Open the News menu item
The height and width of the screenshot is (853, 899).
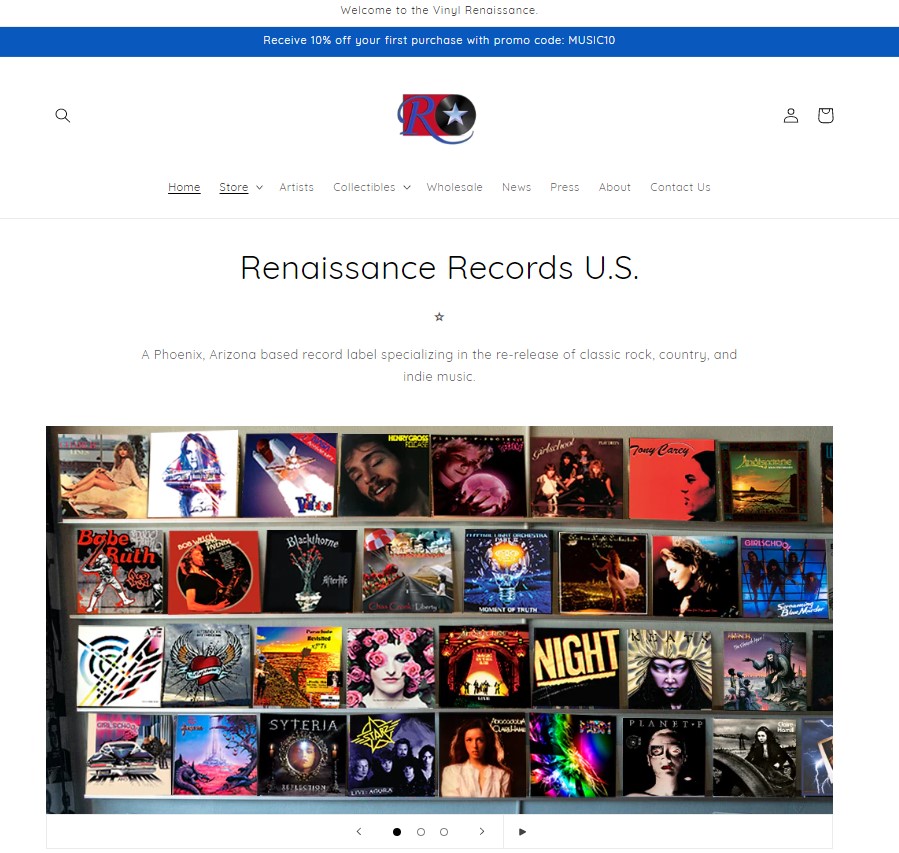[x=517, y=187]
